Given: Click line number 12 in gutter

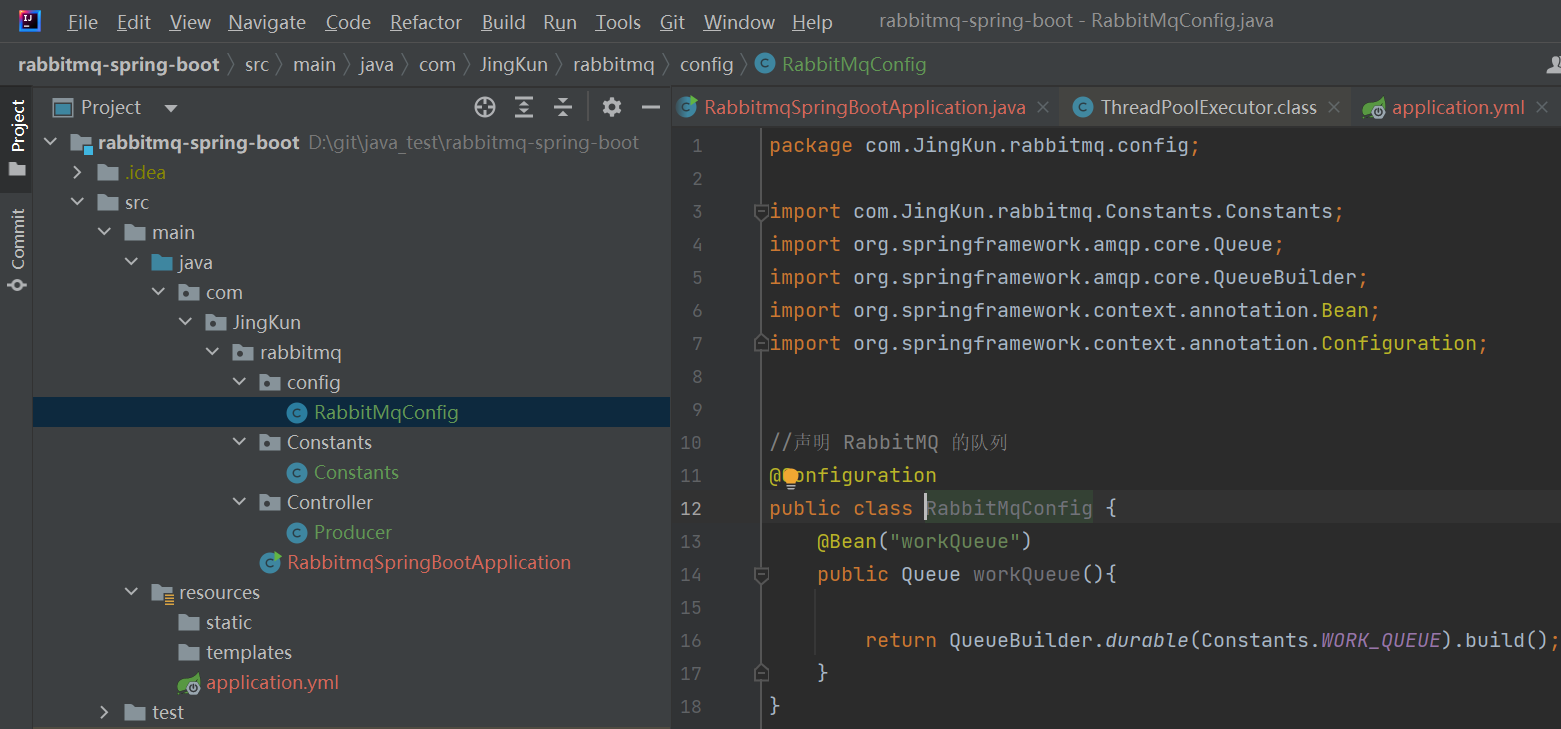Looking at the screenshot, I should click(691, 508).
